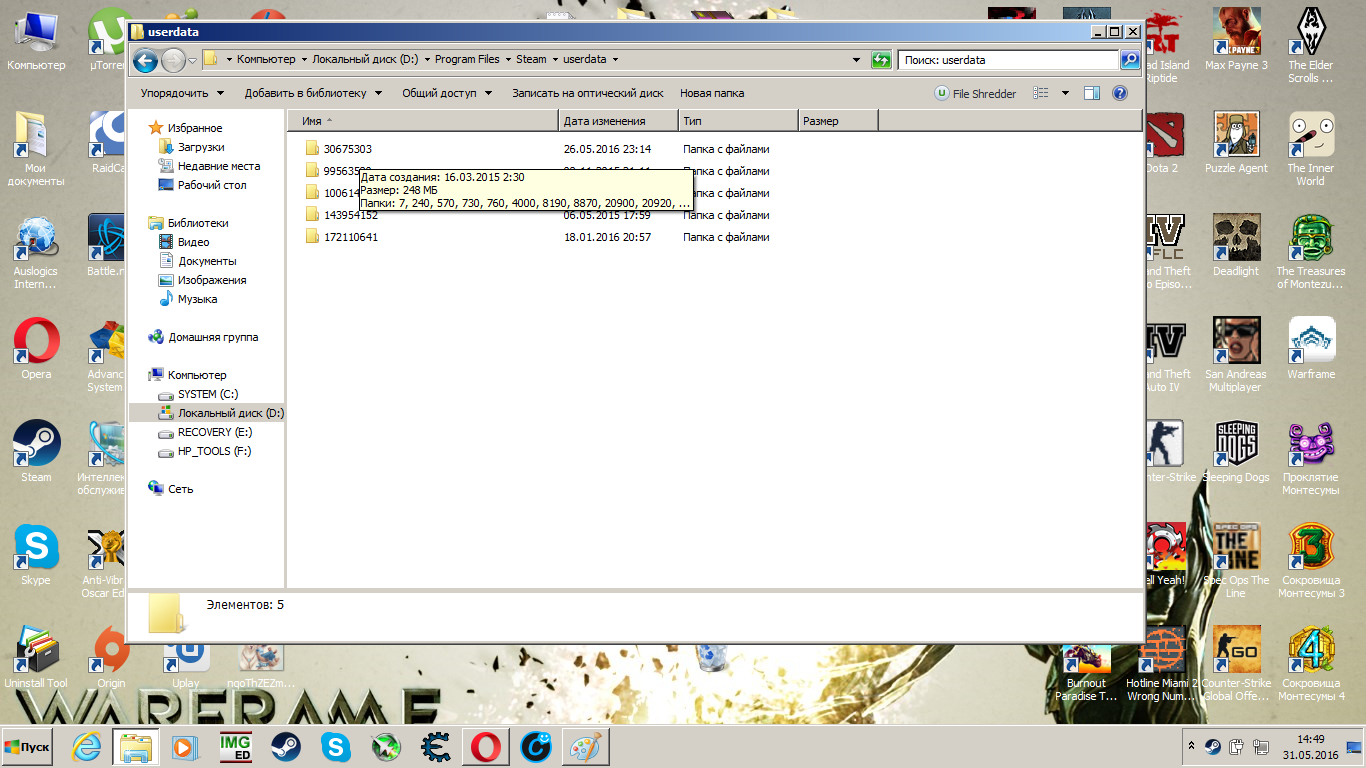Change view using the view layout icon

(1041, 93)
